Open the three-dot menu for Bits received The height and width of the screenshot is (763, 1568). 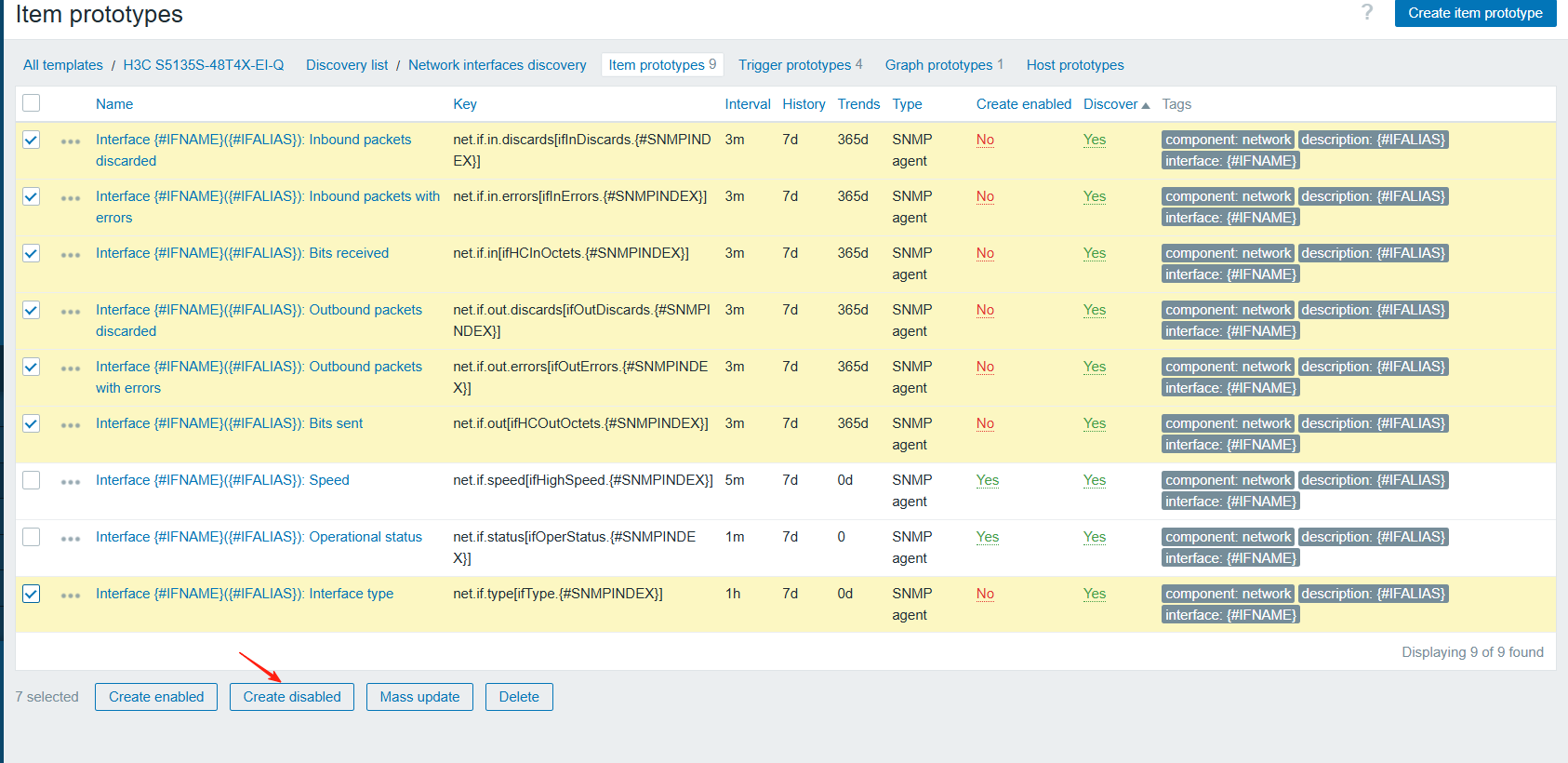pos(71,254)
